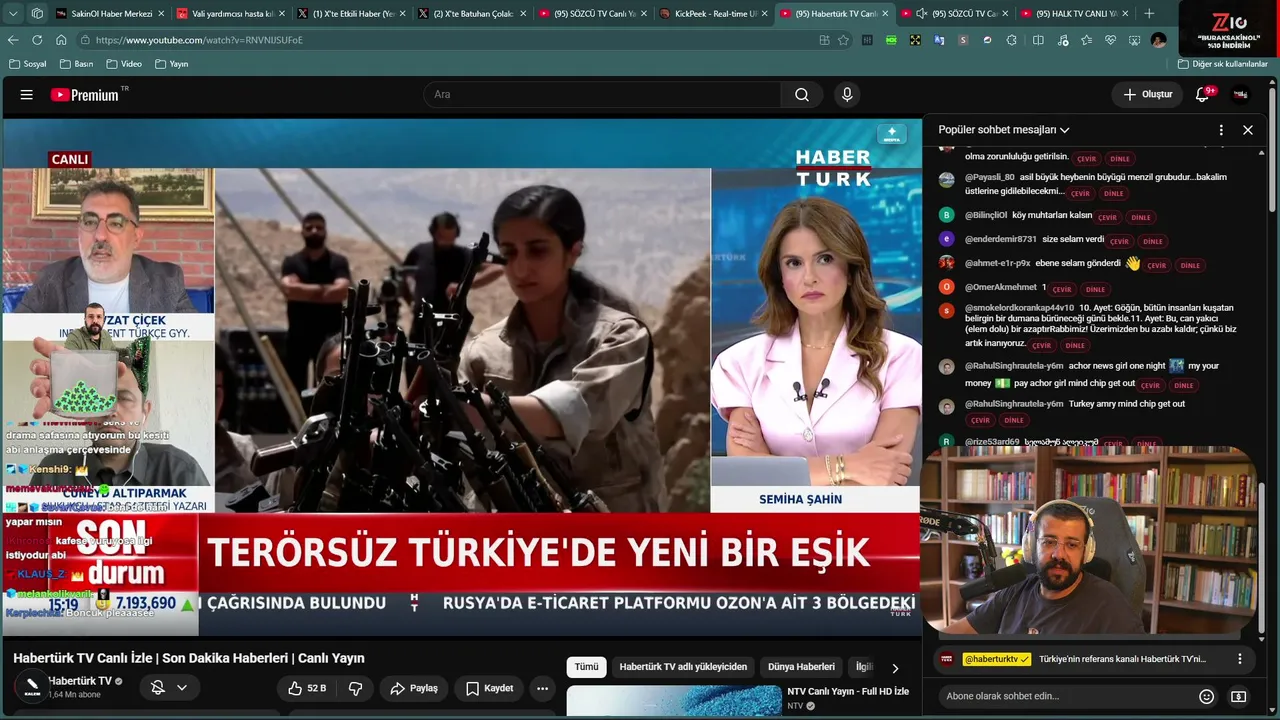Like the Habertürk live video
The image size is (1280, 720).
307,688
